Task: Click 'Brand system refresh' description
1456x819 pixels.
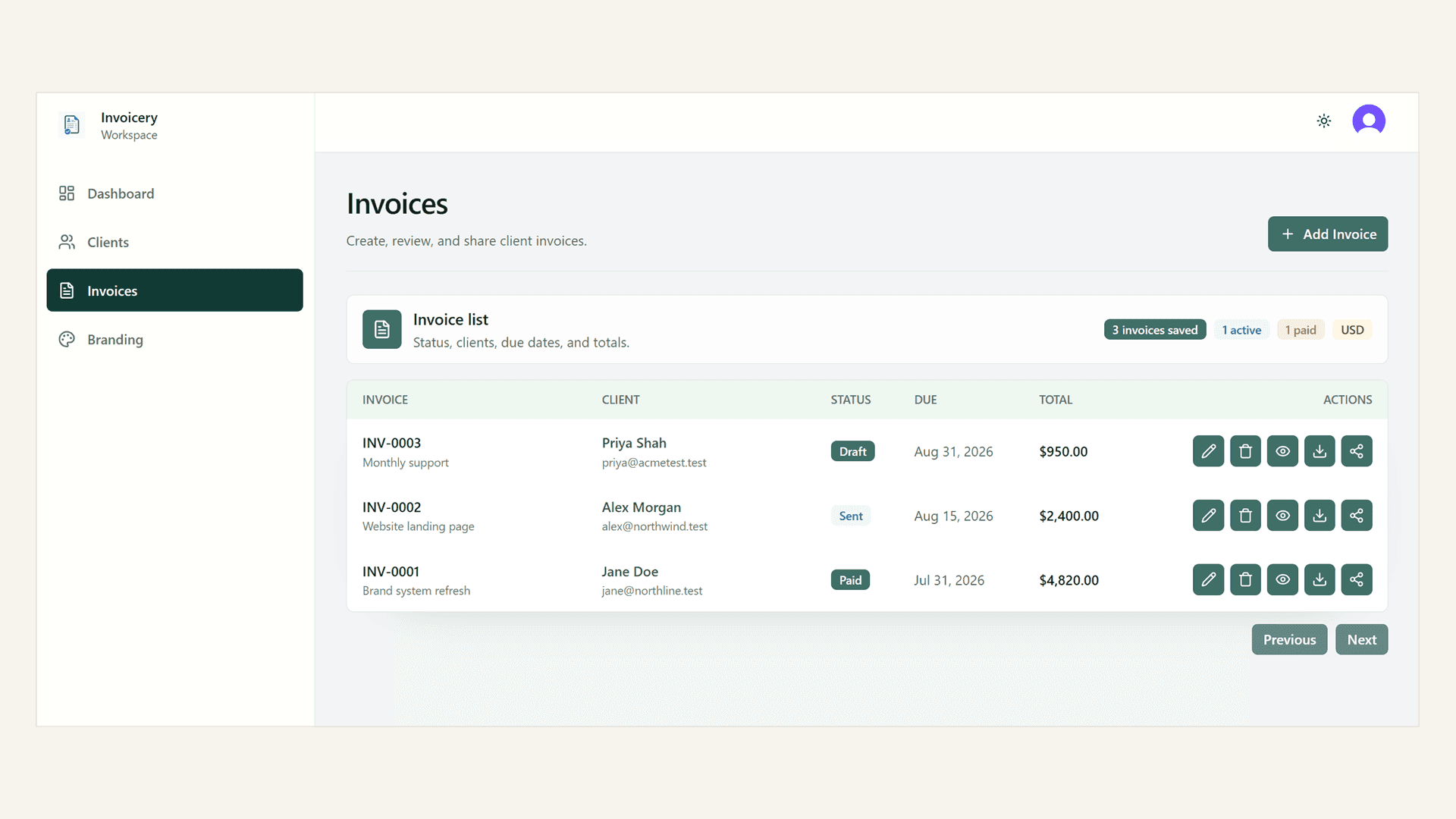Action: pyautogui.click(x=416, y=591)
